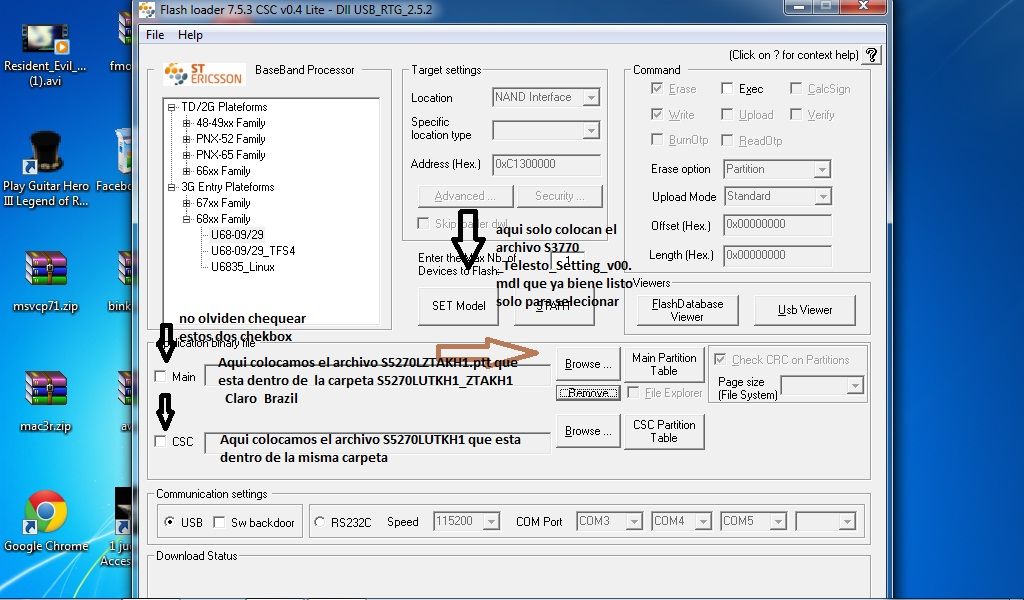Select the USB radio button
The image size is (1024, 600).
pos(170,522)
